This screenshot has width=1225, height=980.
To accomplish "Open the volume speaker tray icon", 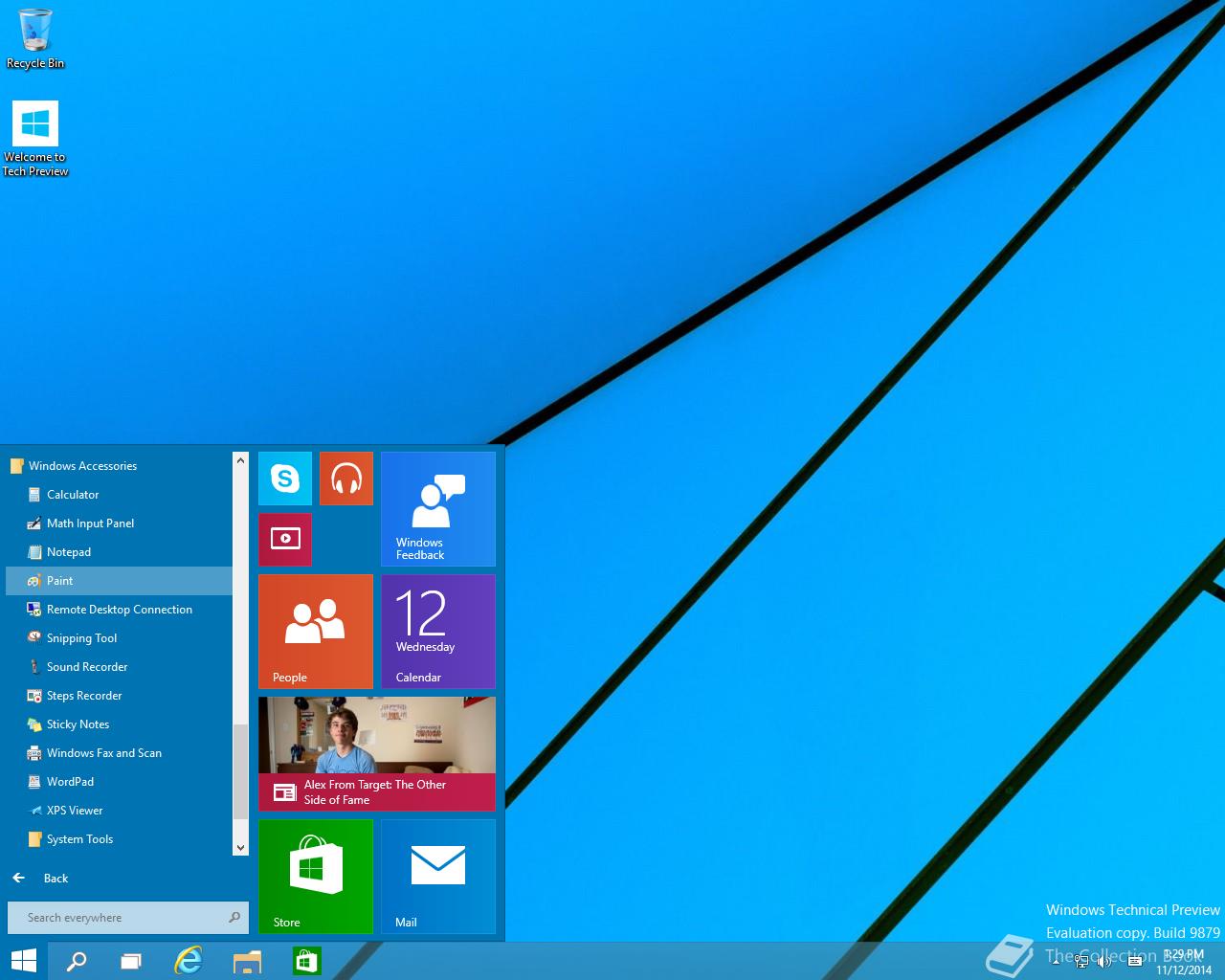I will coord(1105,961).
